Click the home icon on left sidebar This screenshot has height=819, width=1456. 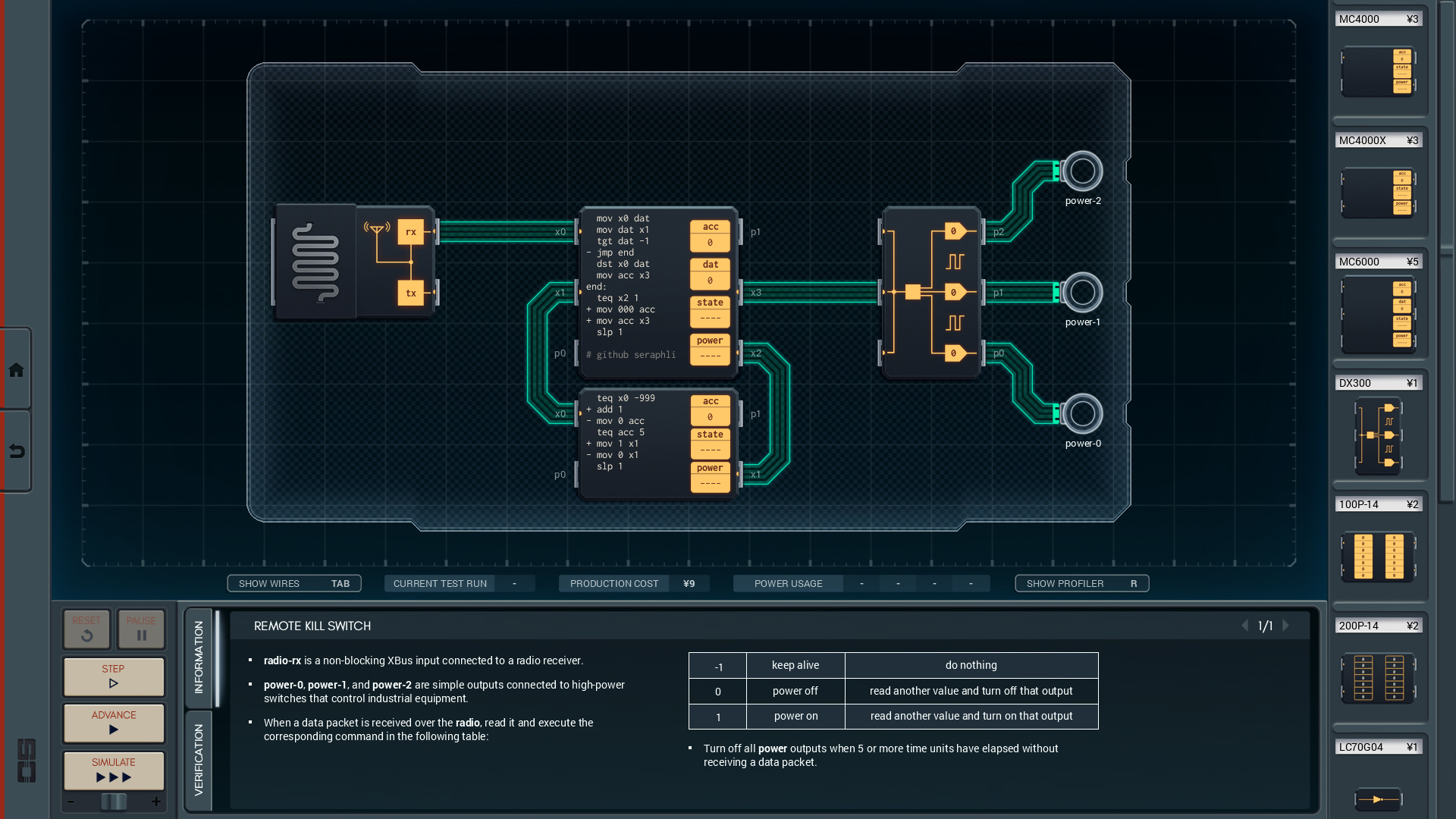[16, 370]
